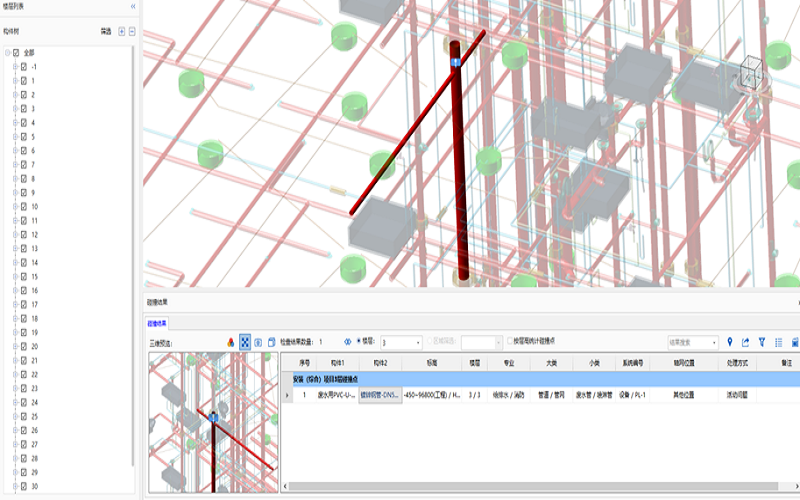
Task: Collapse the 全部 root tree node
Action: [x=8, y=53]
